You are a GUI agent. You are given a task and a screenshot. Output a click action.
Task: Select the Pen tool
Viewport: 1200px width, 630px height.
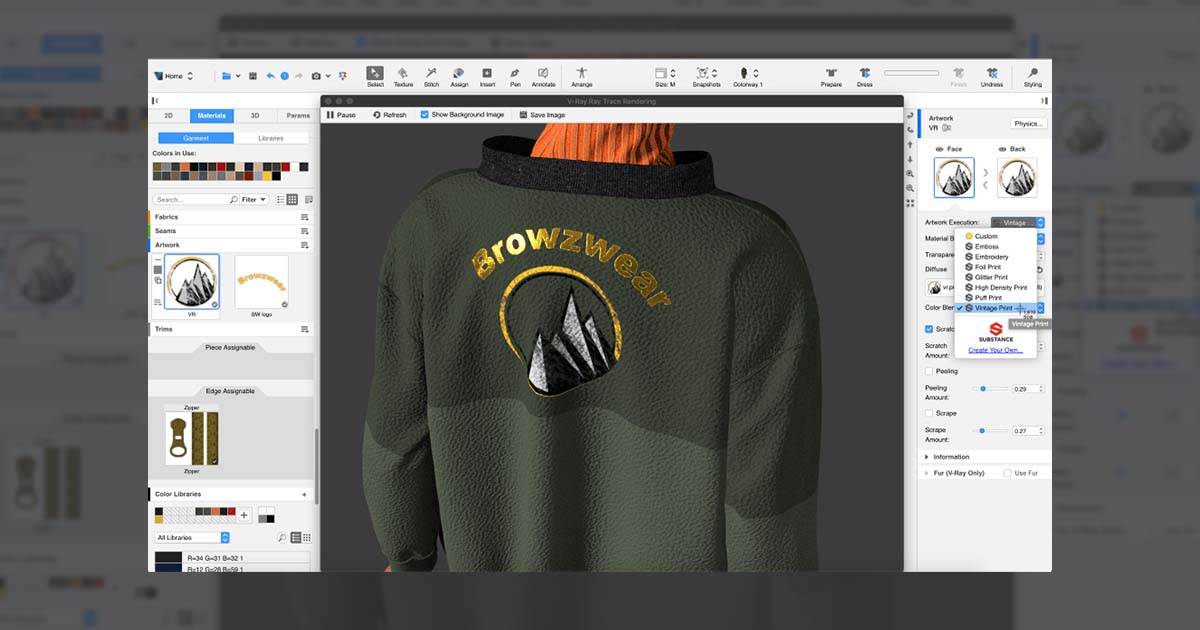[515, 77]
